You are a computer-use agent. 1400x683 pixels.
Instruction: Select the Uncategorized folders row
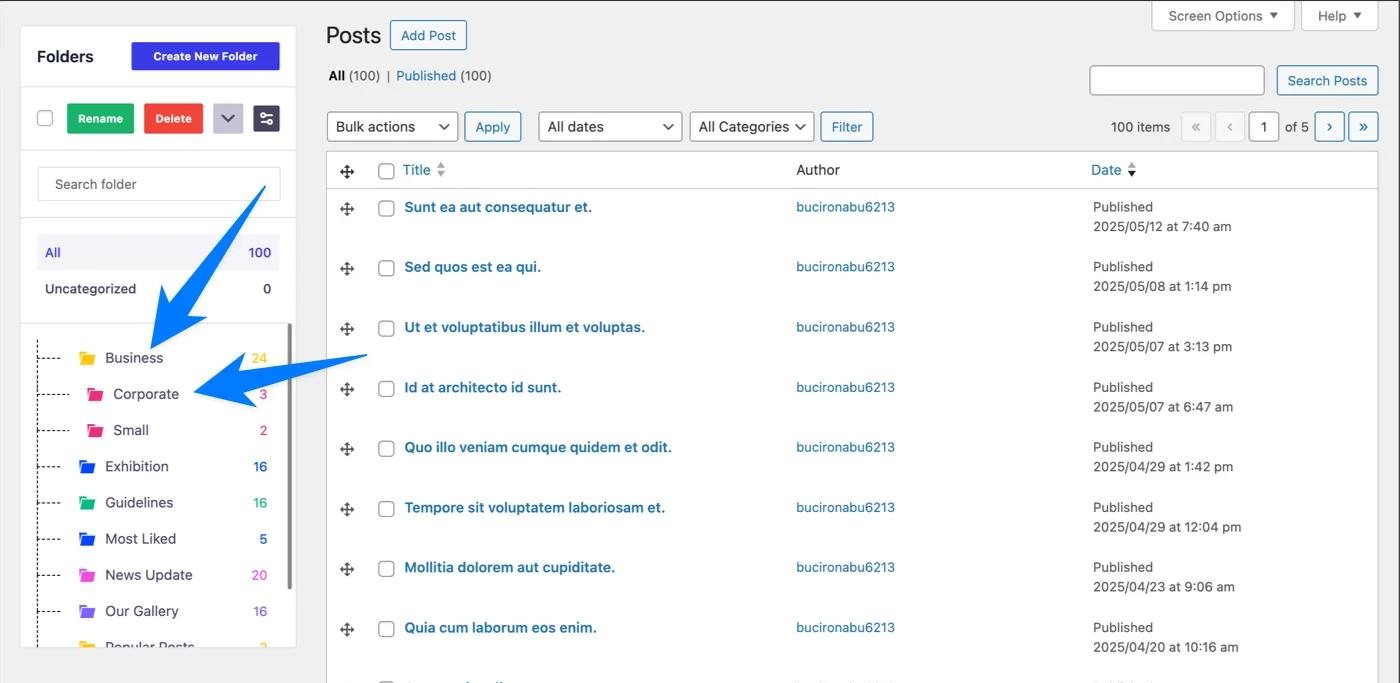(x=158, y=289)
